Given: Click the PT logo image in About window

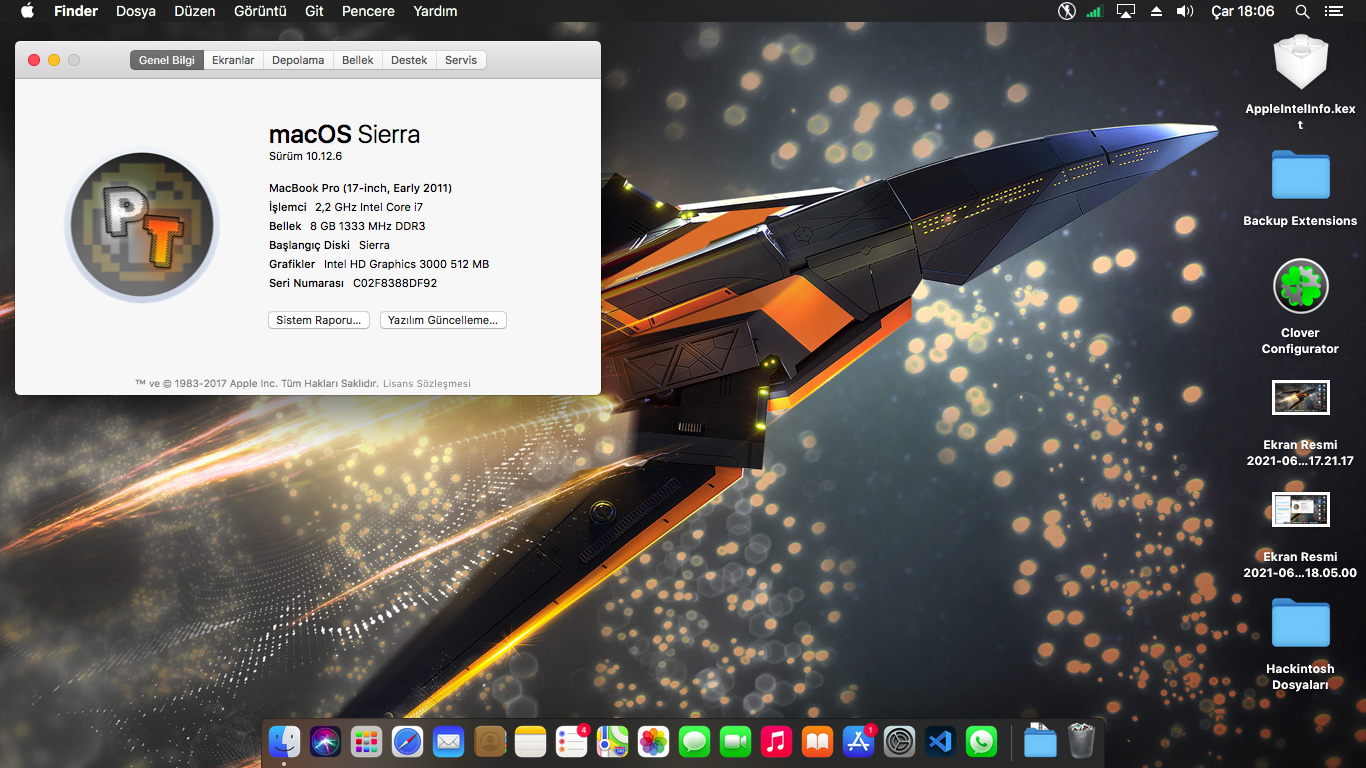Looking at the screenshot, I should coord(143,225).
